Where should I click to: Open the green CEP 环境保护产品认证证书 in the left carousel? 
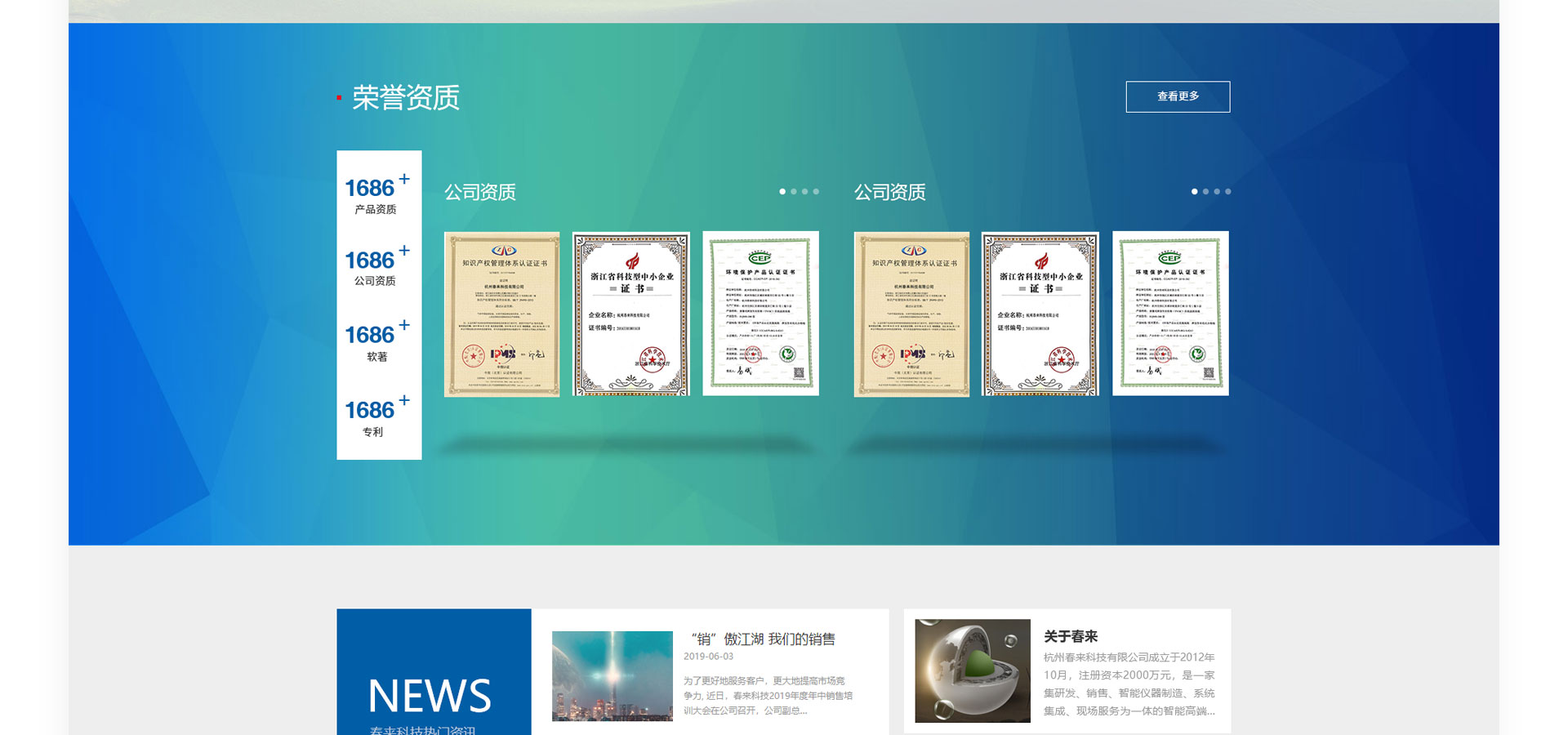point(760,314)
